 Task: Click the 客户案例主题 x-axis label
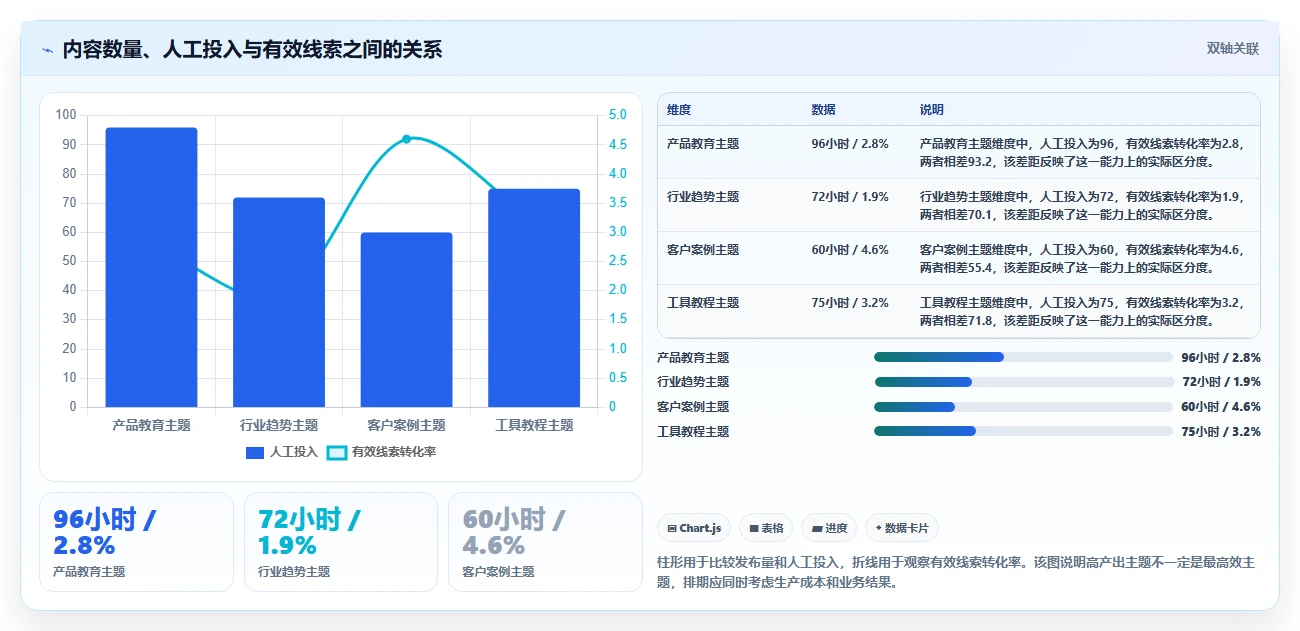pyautogui.click(x=406, y=425)
